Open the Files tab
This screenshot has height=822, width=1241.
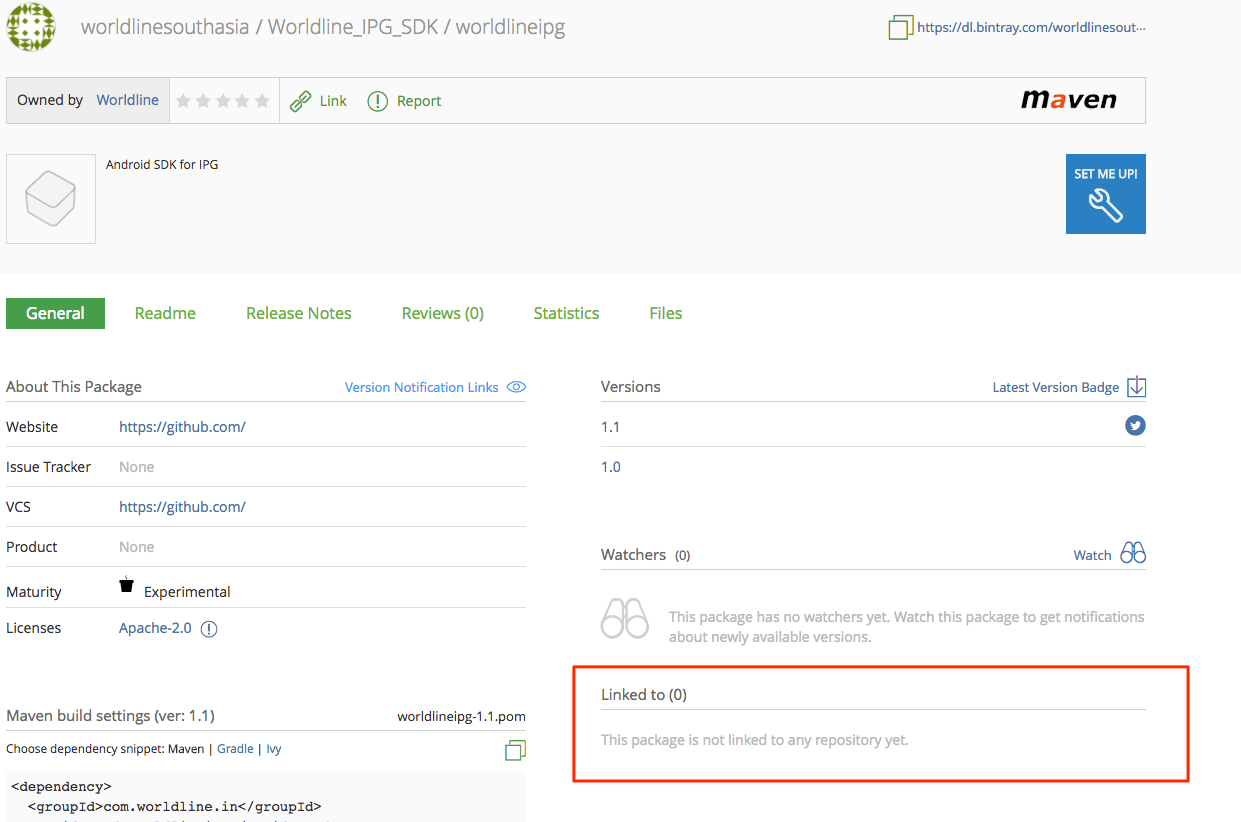pyautogui.click(x=666, y=313)
